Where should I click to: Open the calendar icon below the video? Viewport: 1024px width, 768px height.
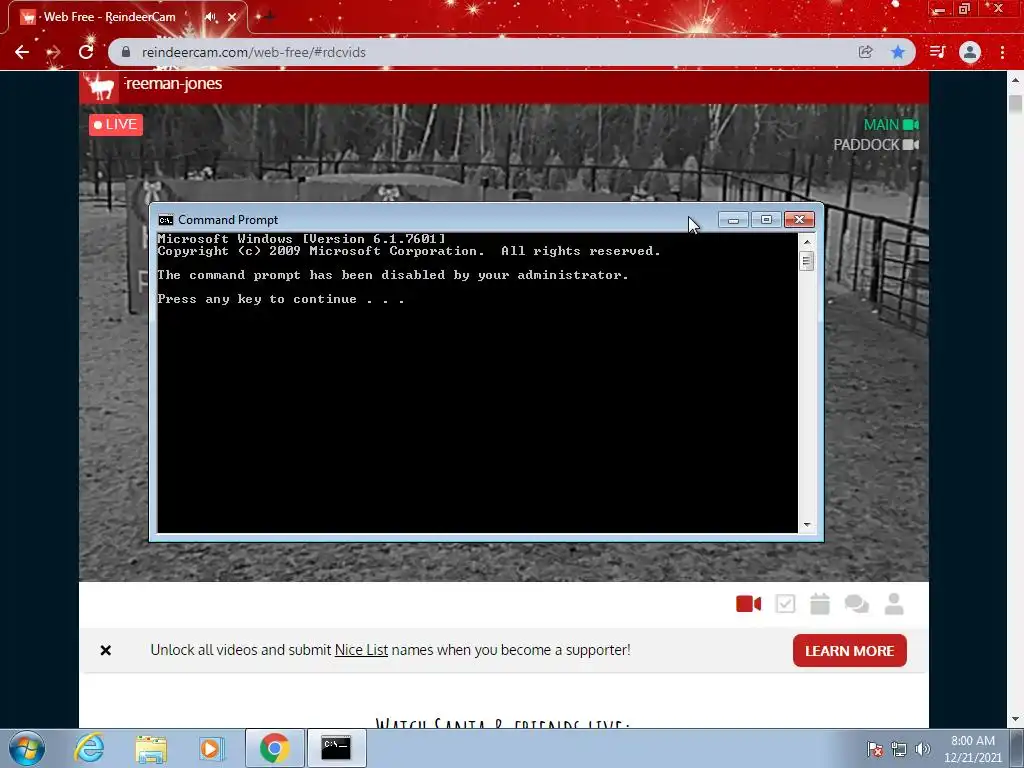point(820,603)
